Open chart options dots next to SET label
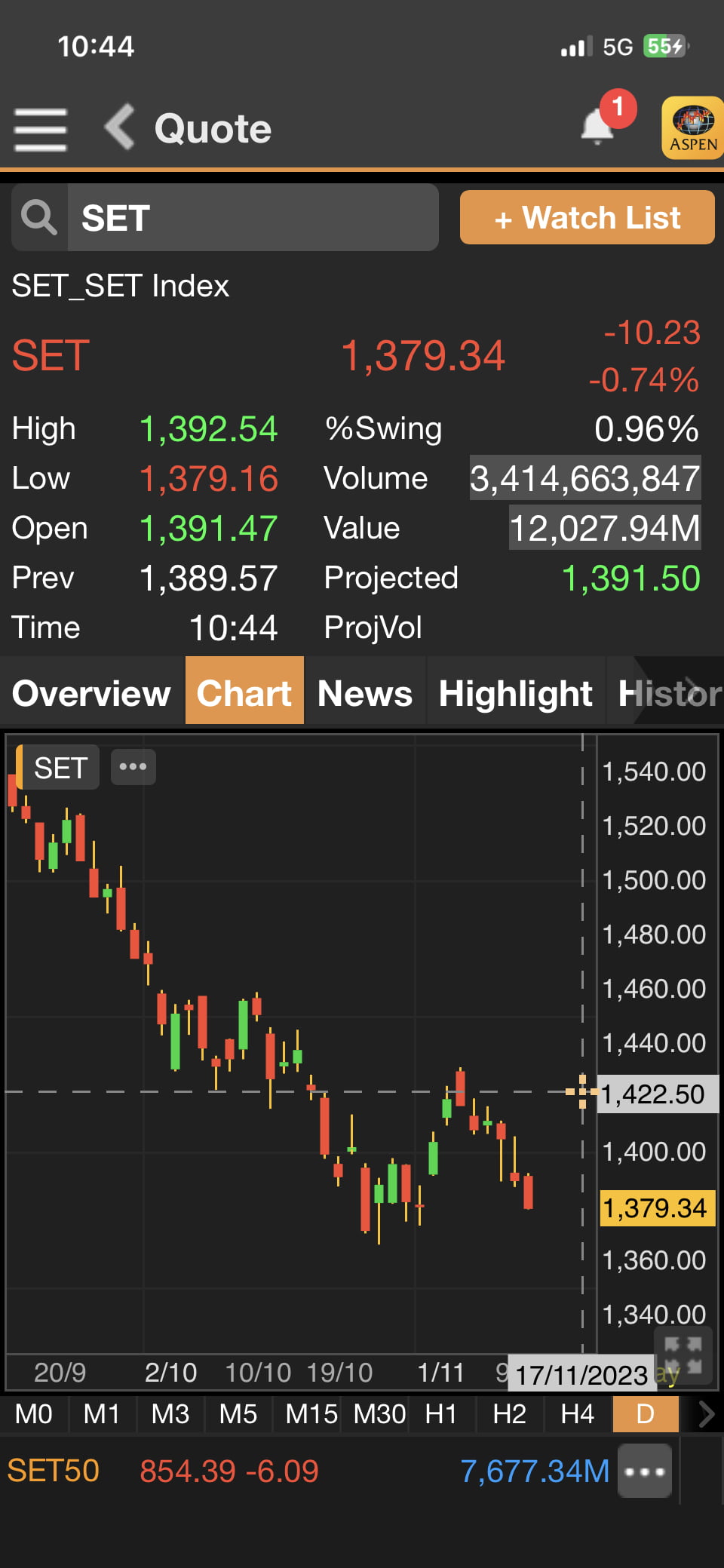Image resolution: width=724 pixels, height=1568 pixels. coord(133,767)
